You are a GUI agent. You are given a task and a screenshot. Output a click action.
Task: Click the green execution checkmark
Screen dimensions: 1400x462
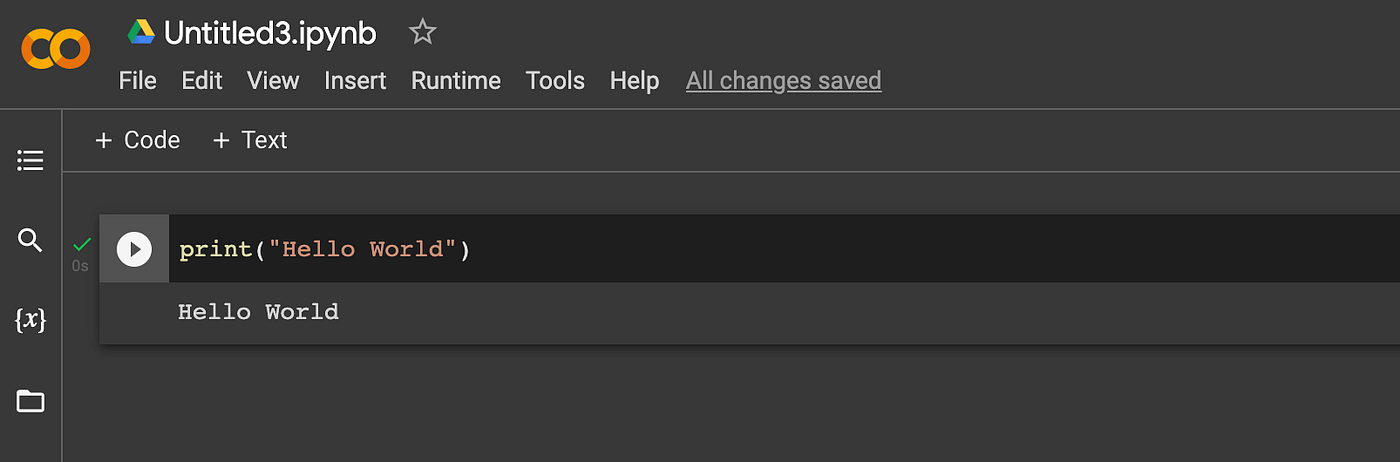pos(82,244)
